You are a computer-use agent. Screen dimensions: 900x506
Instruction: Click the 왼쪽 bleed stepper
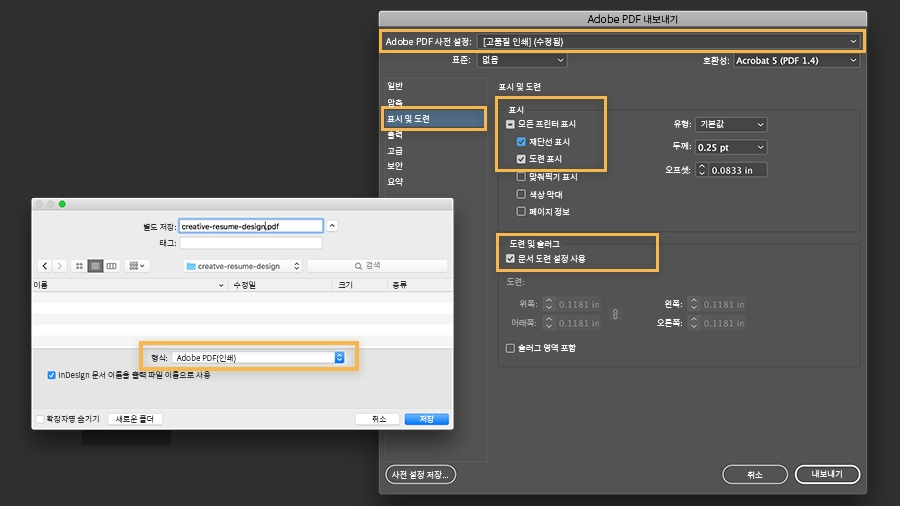pos(693,304)
